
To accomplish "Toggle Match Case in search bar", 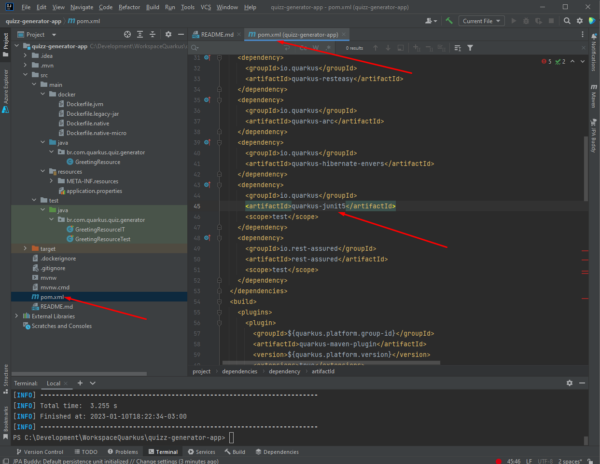I will 303,48.
